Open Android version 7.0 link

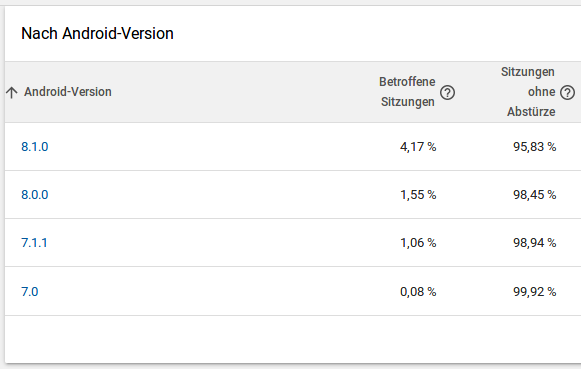(30, 292)
